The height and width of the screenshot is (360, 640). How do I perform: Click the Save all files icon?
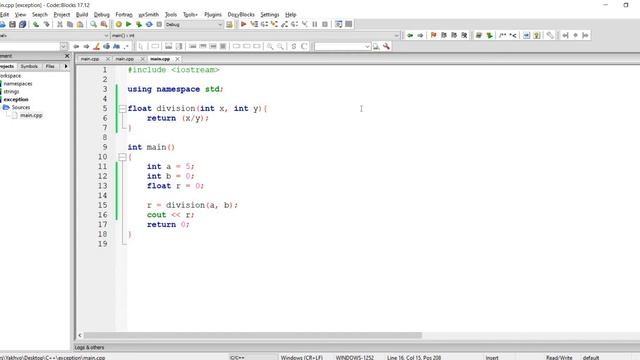pyautogui.click(x=22, y=24)
